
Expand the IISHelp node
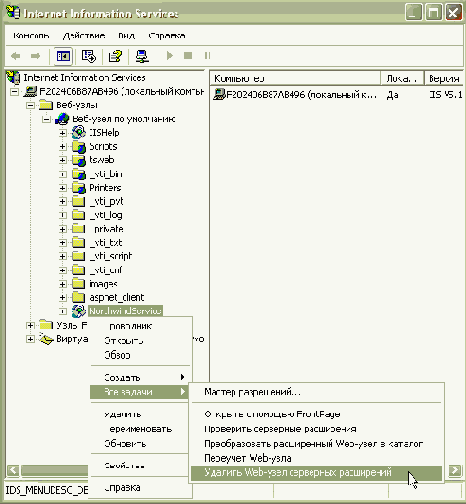pyautogui.click(x=63, y=133)
